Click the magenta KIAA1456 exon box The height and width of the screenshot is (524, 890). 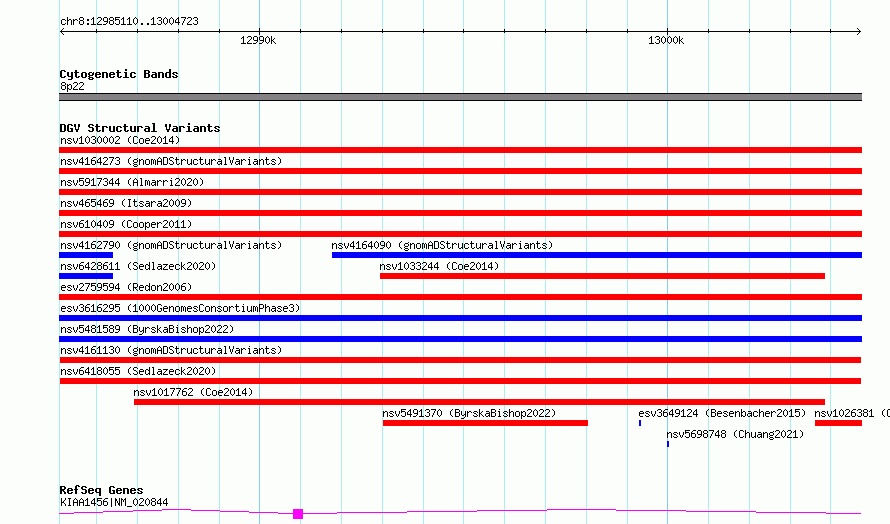click(x=298, y=514)
